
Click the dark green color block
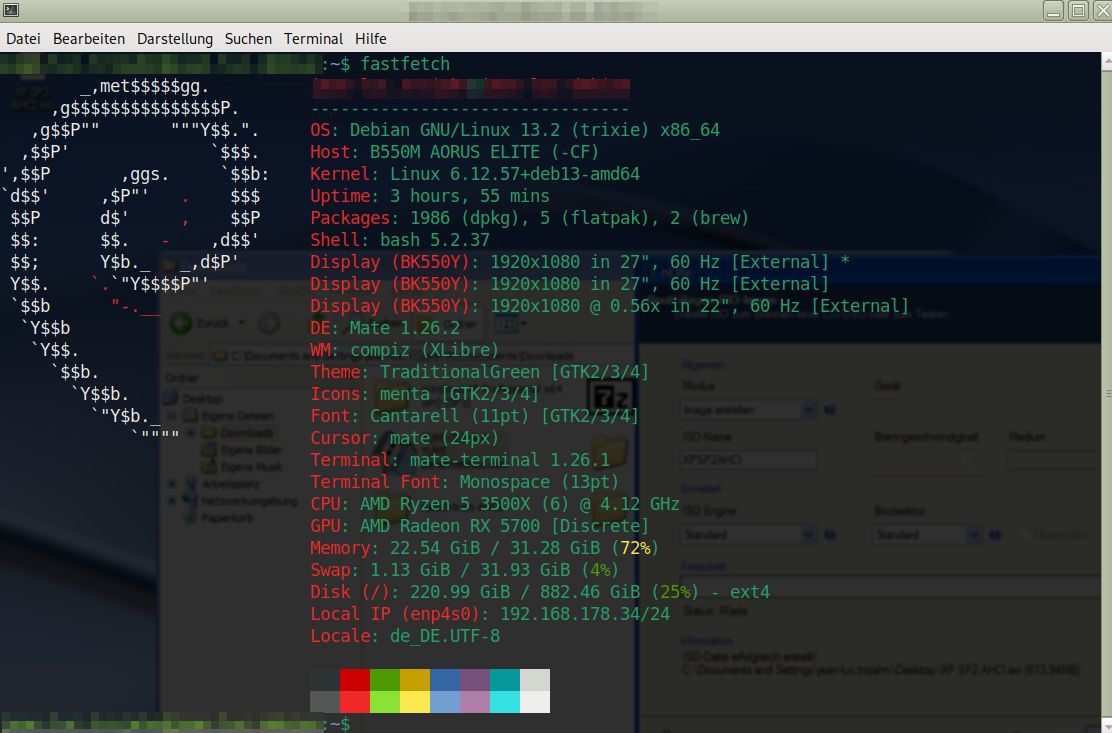385,680
